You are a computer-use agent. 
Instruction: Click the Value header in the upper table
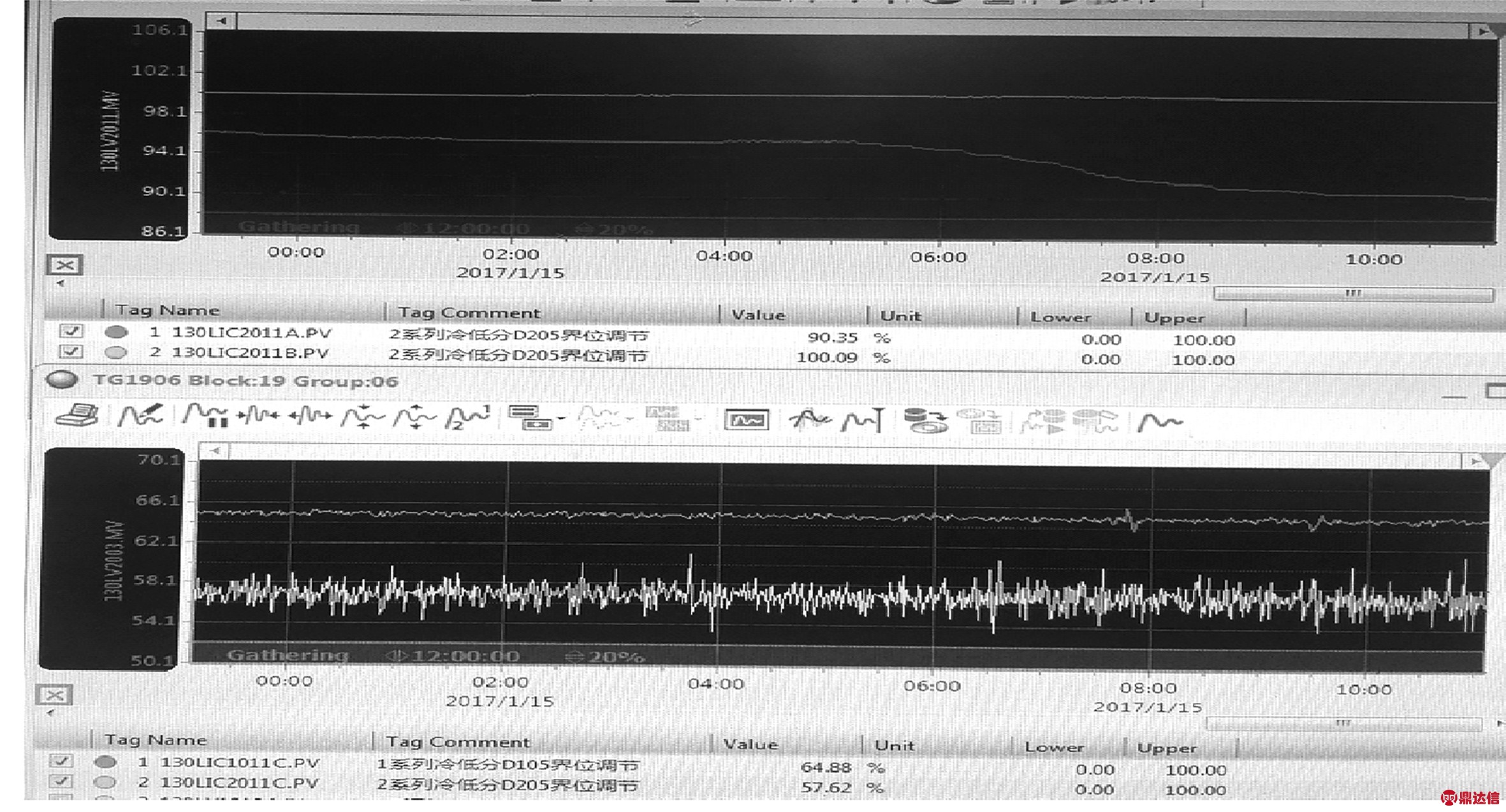click(758, 315)
